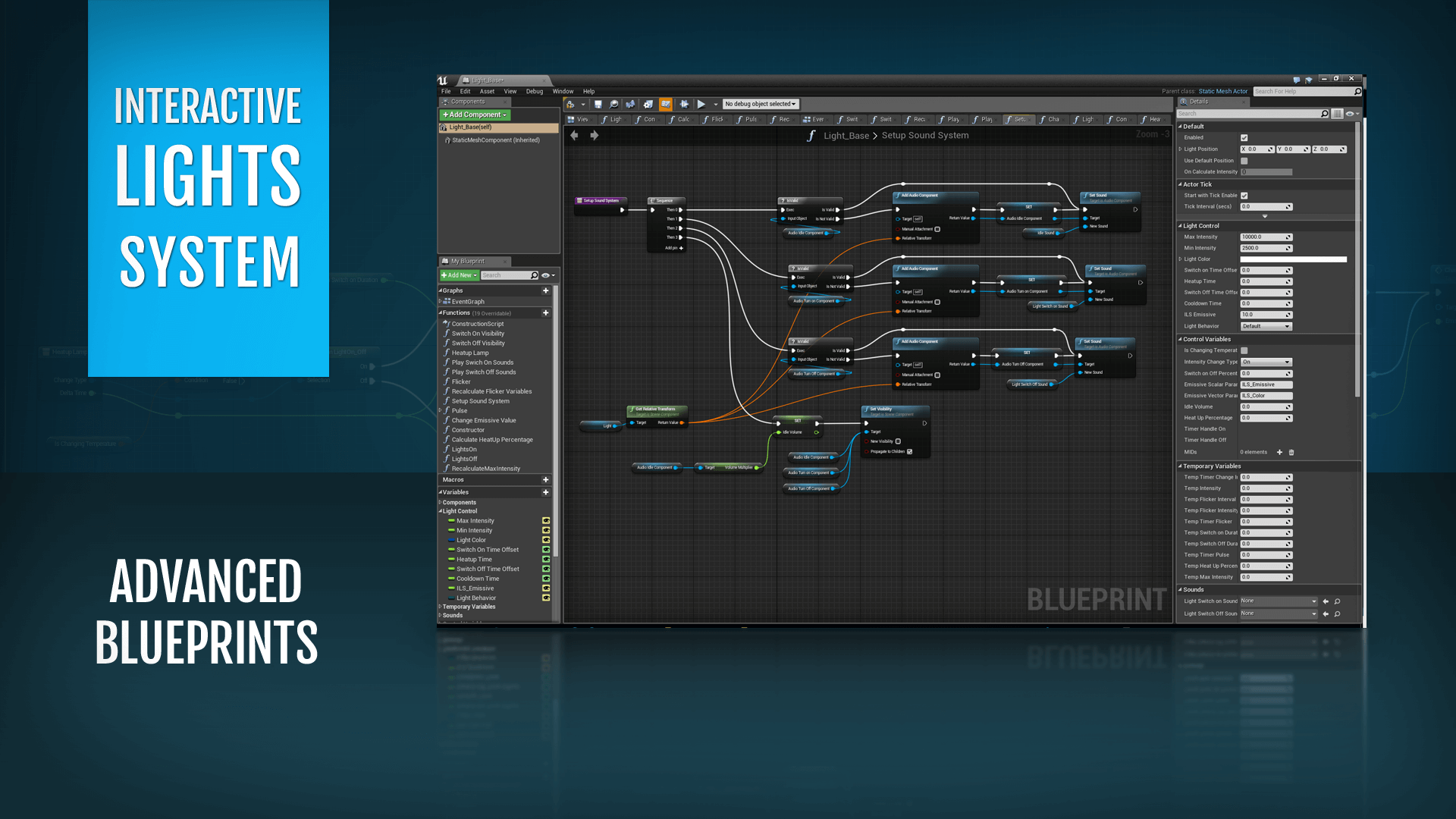1456x819 pixels.
Task: Add a new variable with Variables plus icon
Action: click(545, 492)
